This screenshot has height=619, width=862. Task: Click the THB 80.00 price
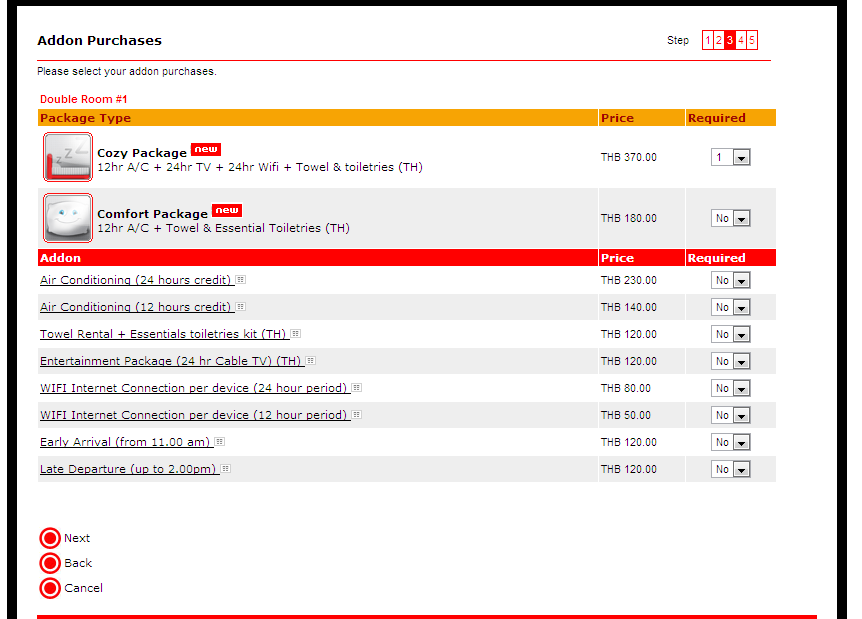[626, 388]
